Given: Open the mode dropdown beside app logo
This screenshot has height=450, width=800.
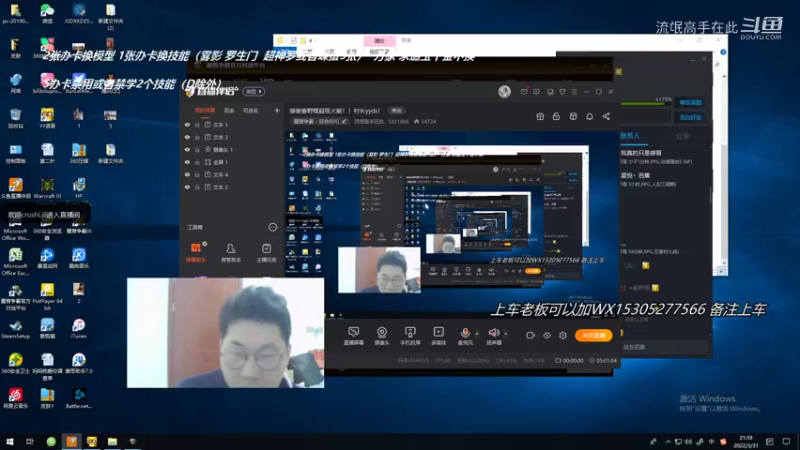Looking at the screenshot, I should [x=254, y=91].
